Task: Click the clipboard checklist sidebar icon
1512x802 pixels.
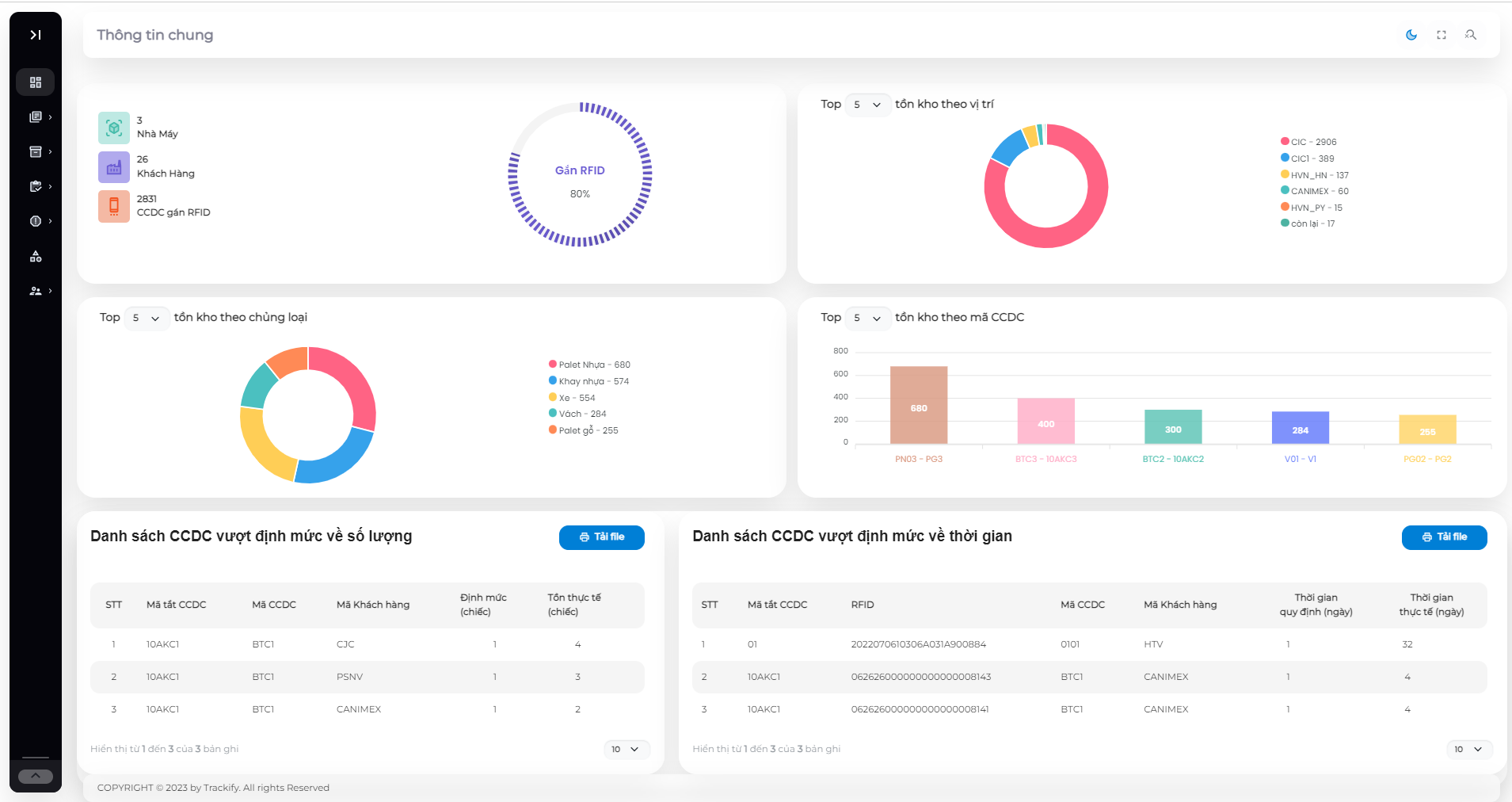Action: pos(36,186)
